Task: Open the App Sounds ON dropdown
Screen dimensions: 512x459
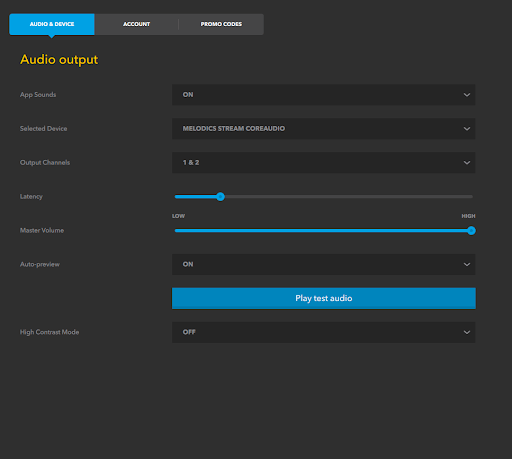Action: pyautogui.click(x=324, y=95)
